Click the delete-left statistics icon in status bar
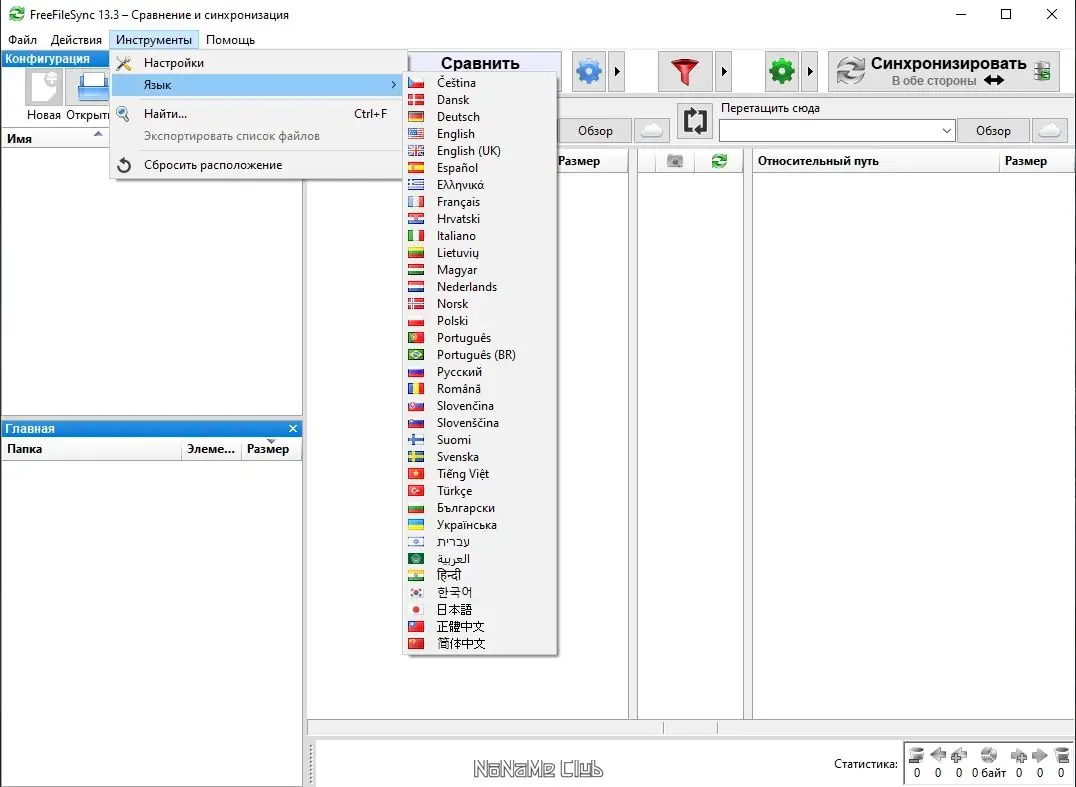1076x787 pixels. pyautogui.click(x=917, y=755)
